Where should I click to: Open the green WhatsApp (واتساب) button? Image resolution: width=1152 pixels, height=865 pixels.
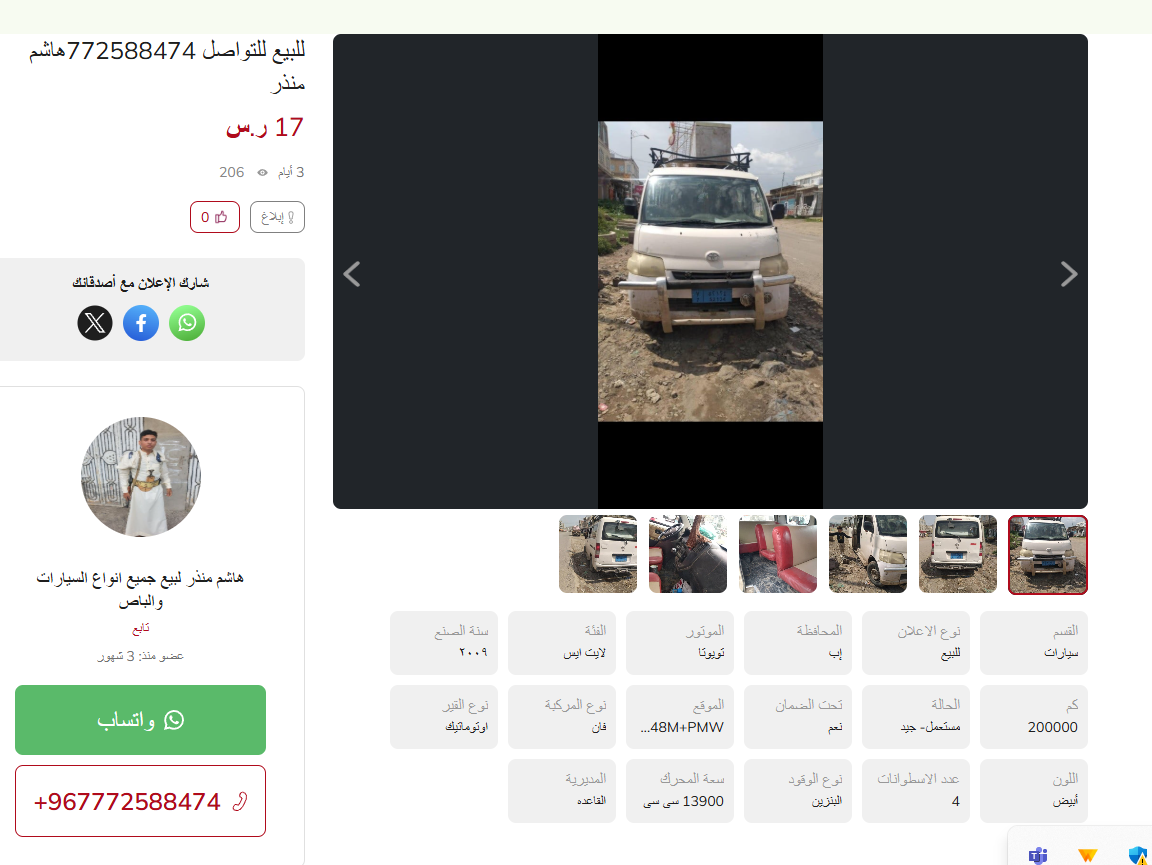140,719
